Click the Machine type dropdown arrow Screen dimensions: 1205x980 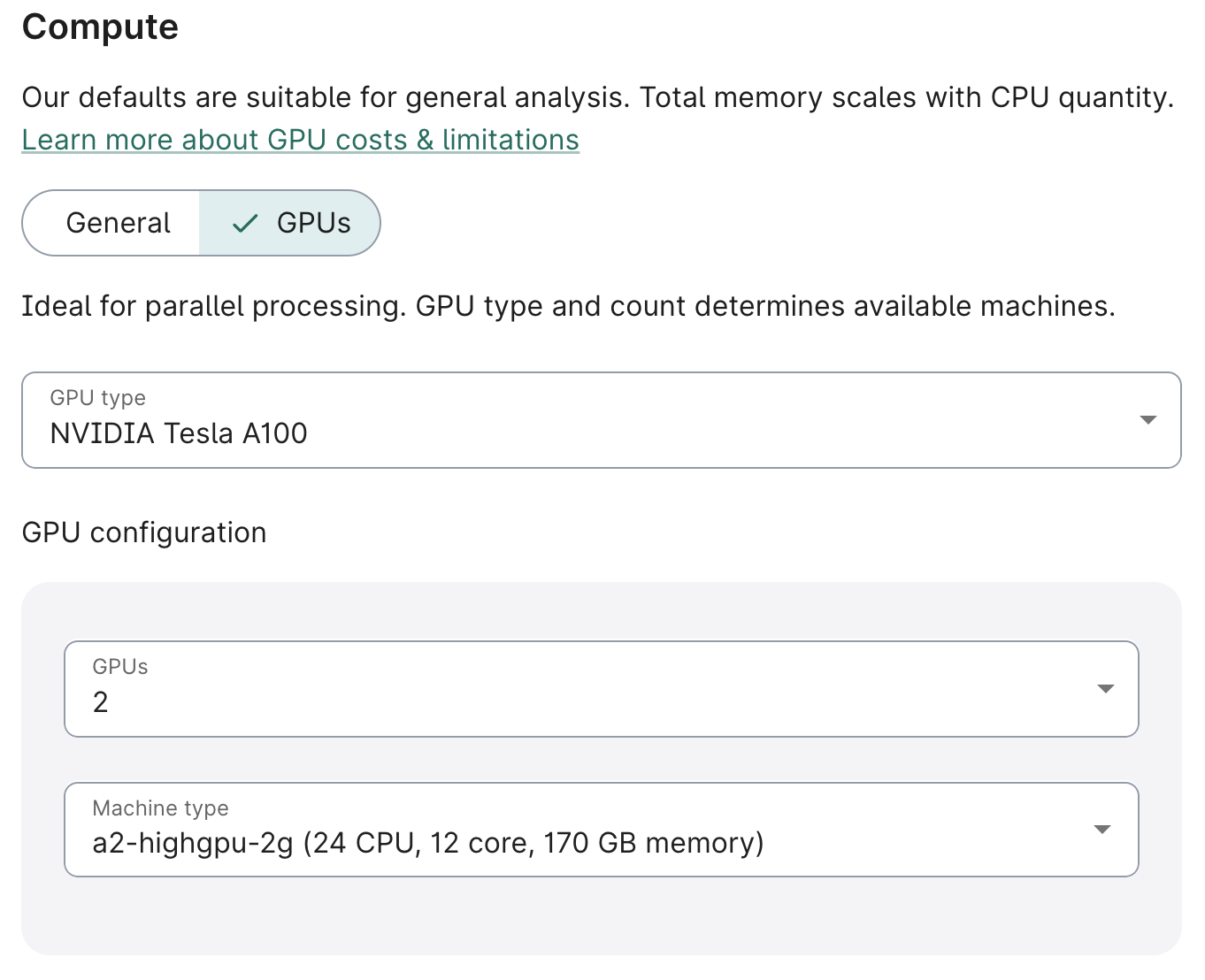pos(1101,830)
